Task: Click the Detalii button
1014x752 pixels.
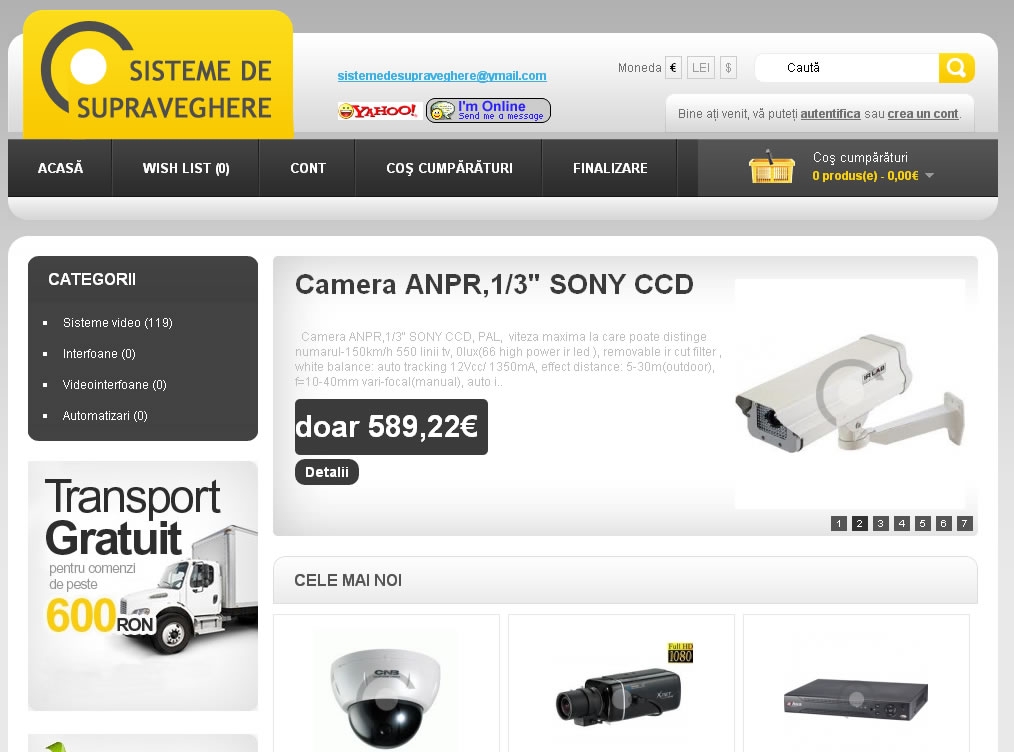Action: click(x=327, y=472)
